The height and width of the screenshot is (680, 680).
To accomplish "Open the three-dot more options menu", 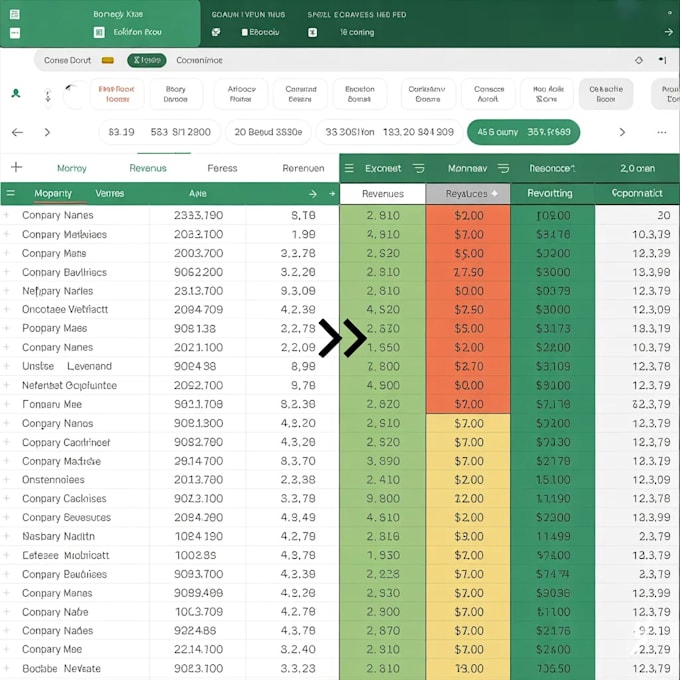I will pyautogui.click(x=662, y=132).
